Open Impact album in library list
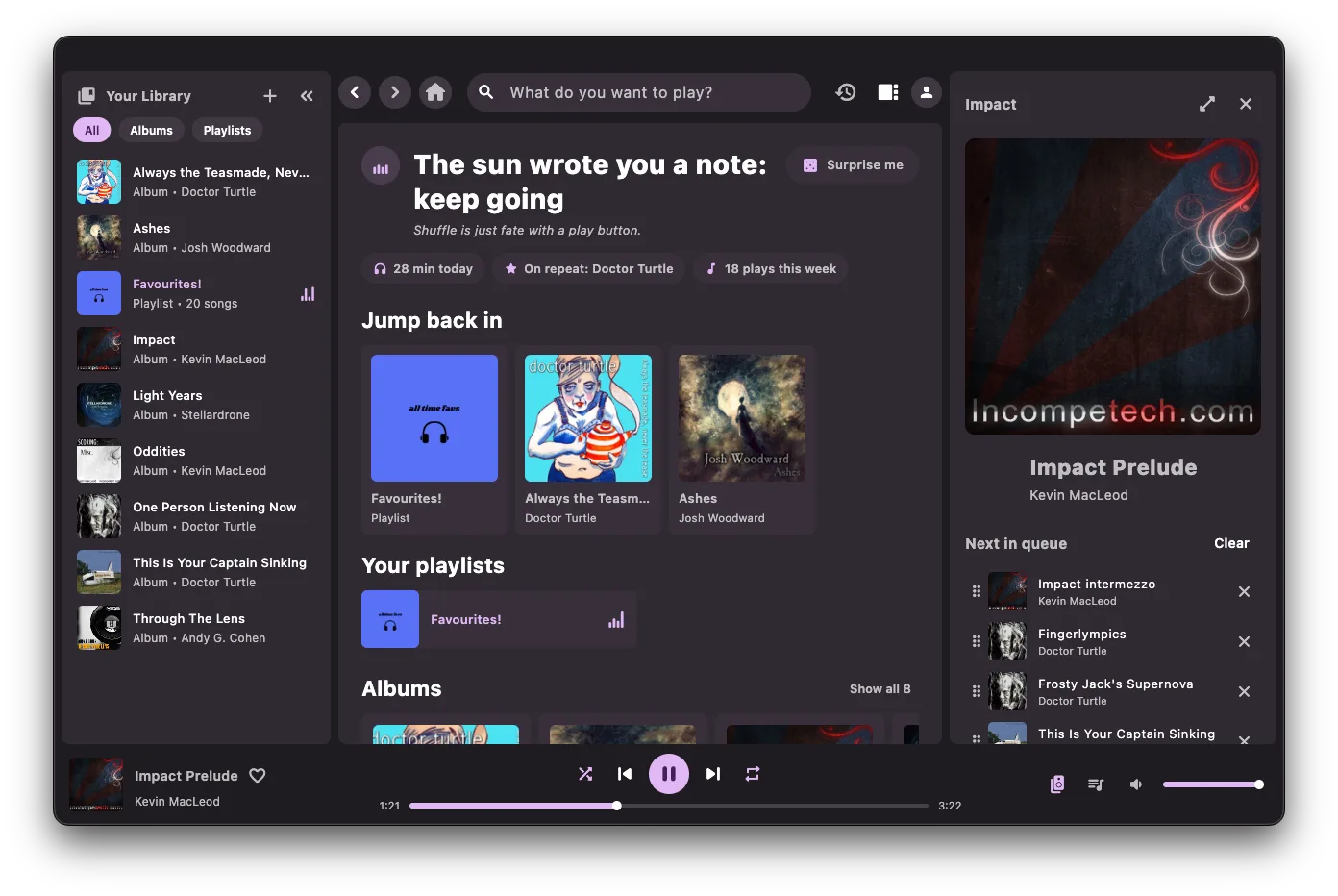Screen dimensions: 1338x896 (x=196, y=349)
